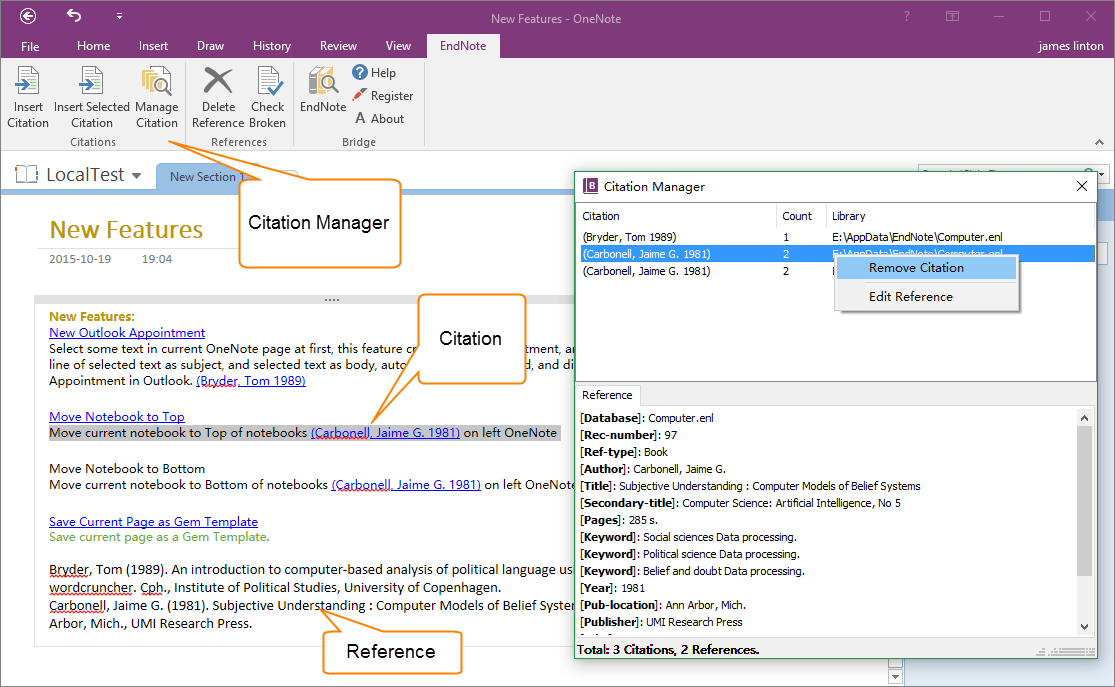Click the Citation column header
Screen dimensions: 1115x687
coord(676,216)
